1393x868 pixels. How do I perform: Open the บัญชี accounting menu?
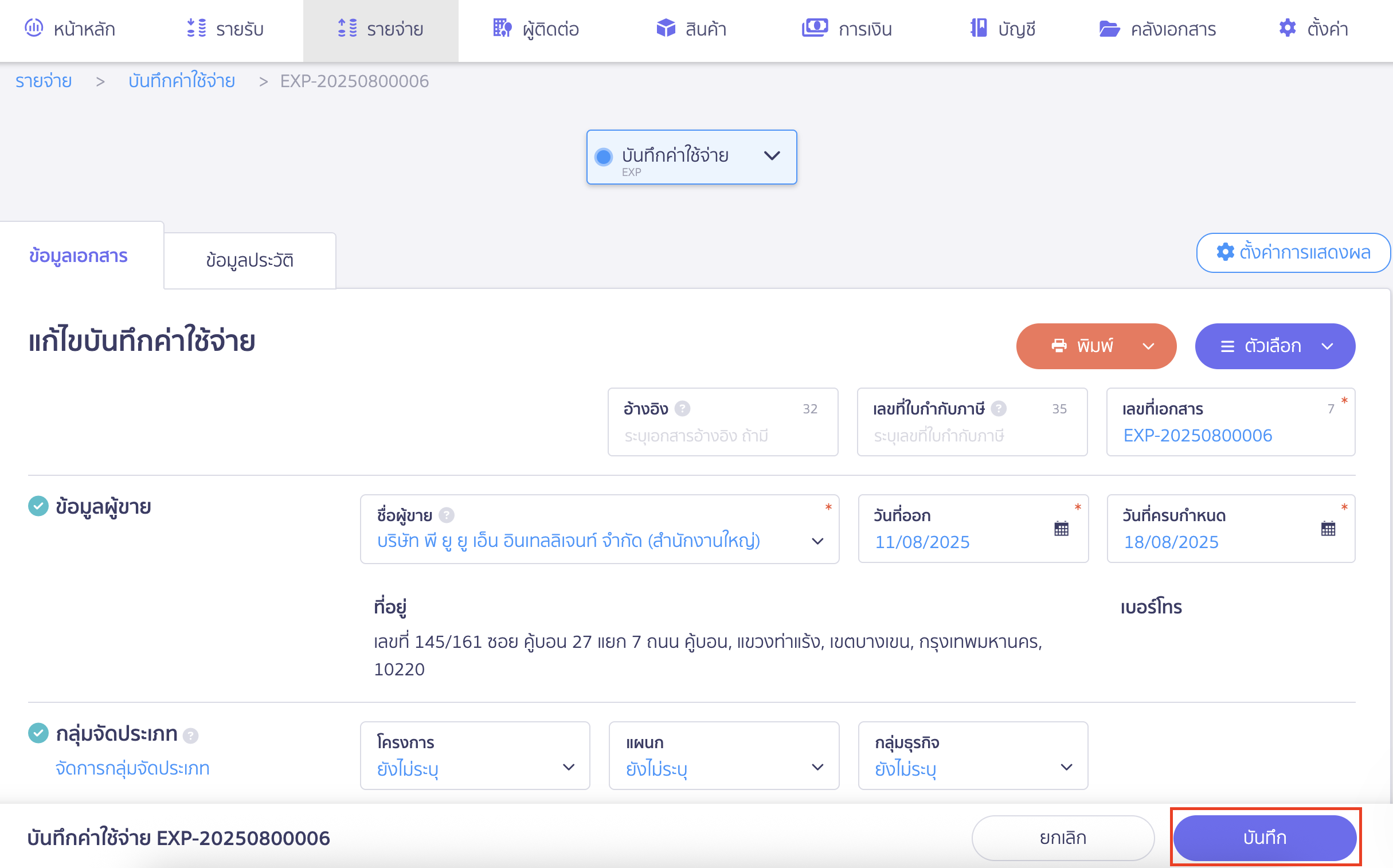1002,29
